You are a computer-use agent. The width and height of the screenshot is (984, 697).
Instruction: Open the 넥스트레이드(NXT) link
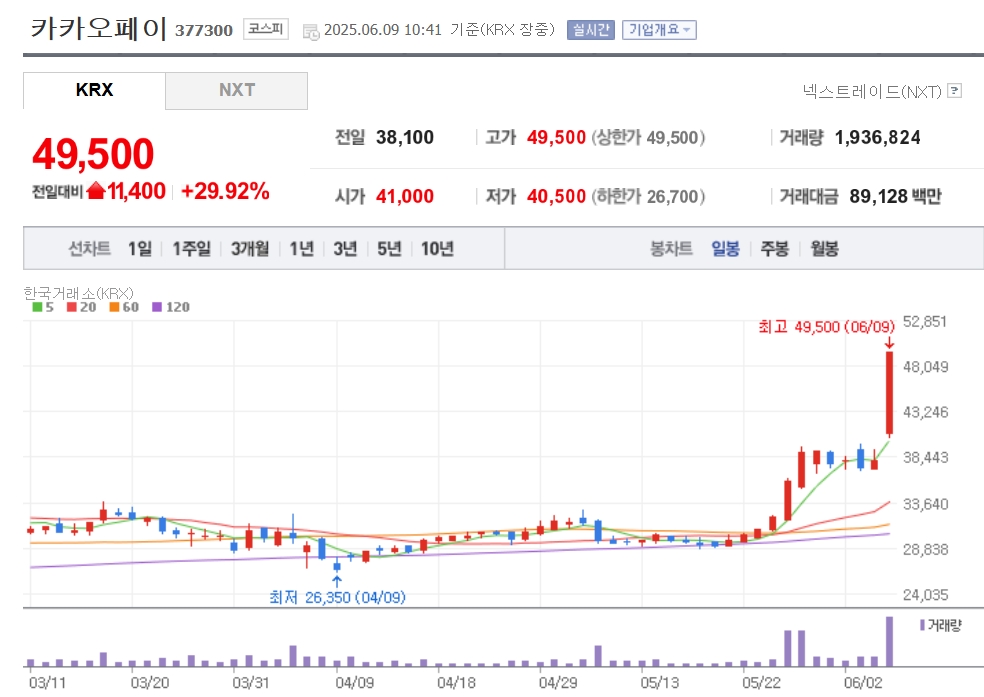[872, 92]
